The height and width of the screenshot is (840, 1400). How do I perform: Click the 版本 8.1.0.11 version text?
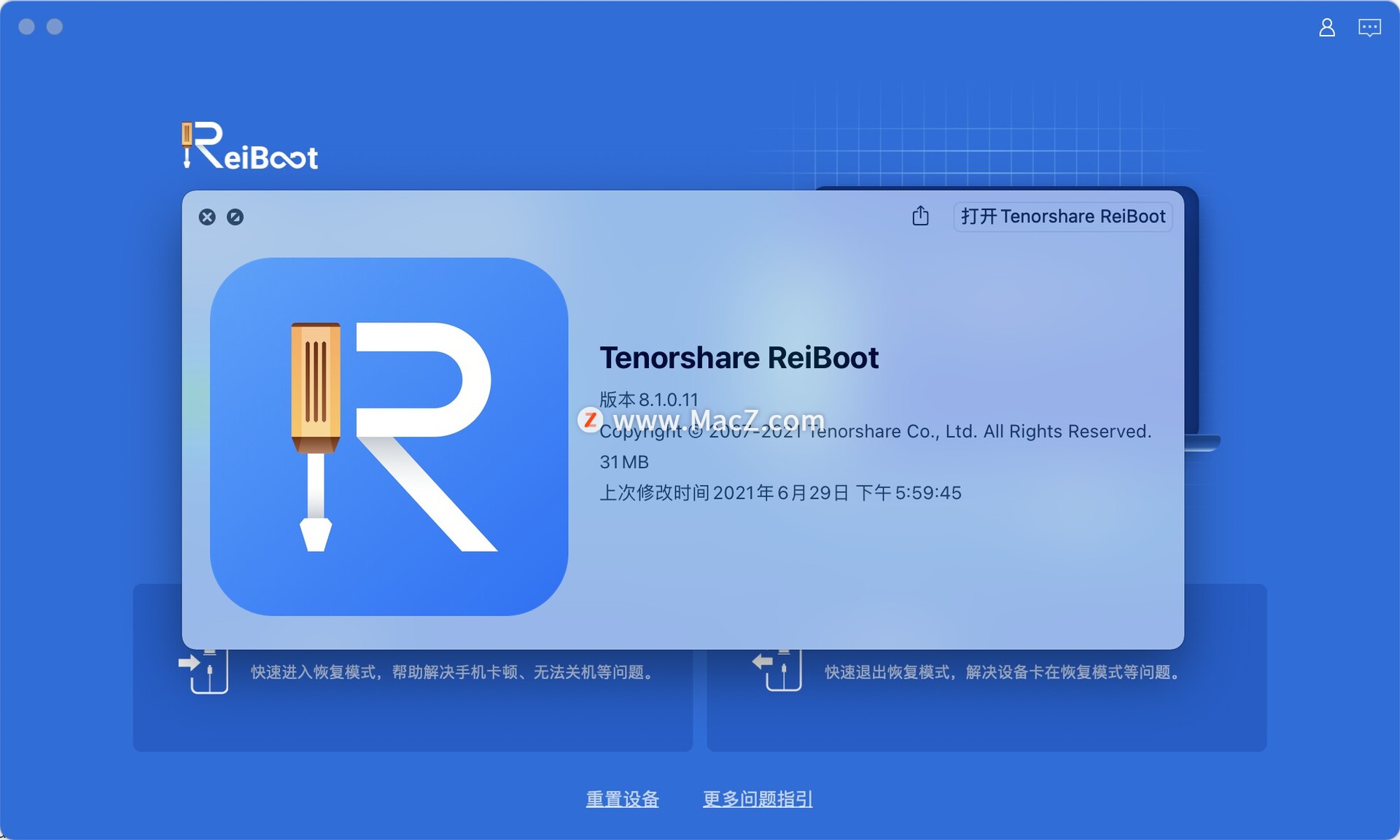(x=648, y=399)
